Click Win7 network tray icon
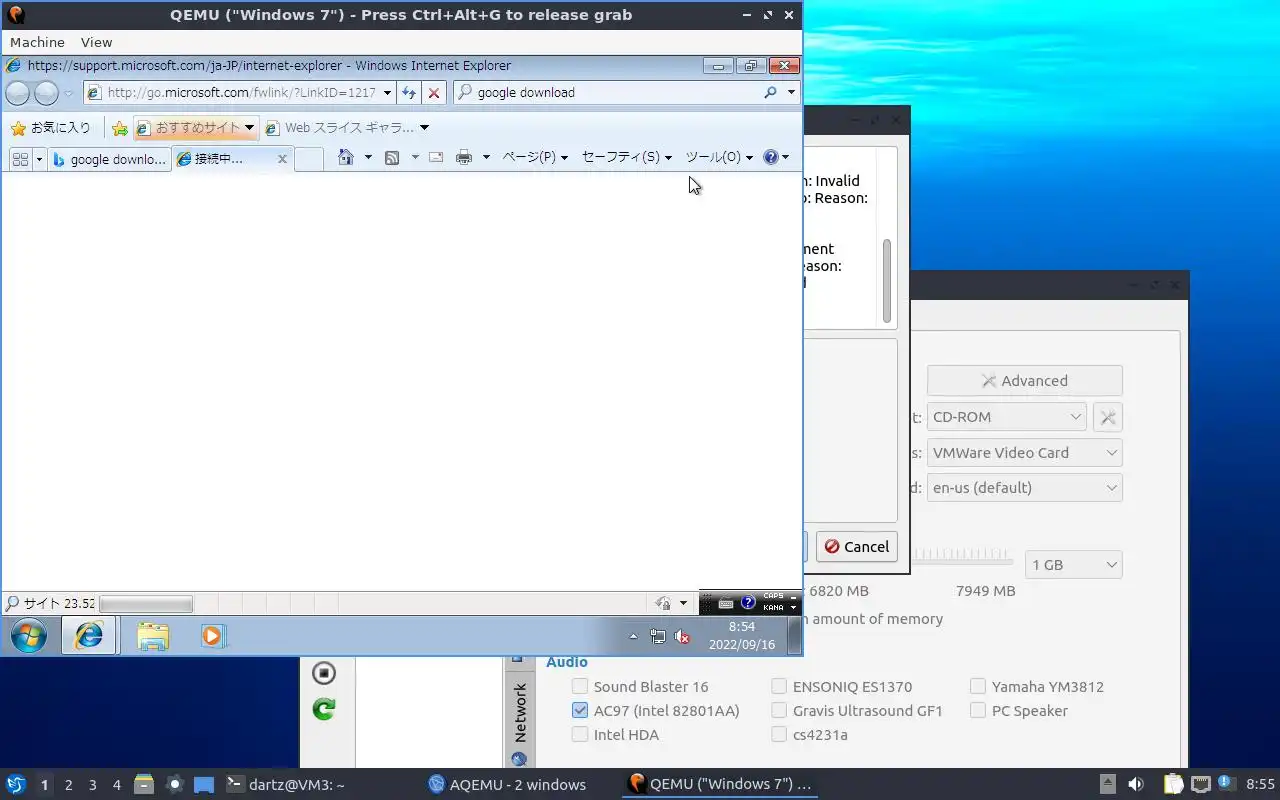Image resolution: width=1280 pixels, height=800 pixels. click(657, 636)
